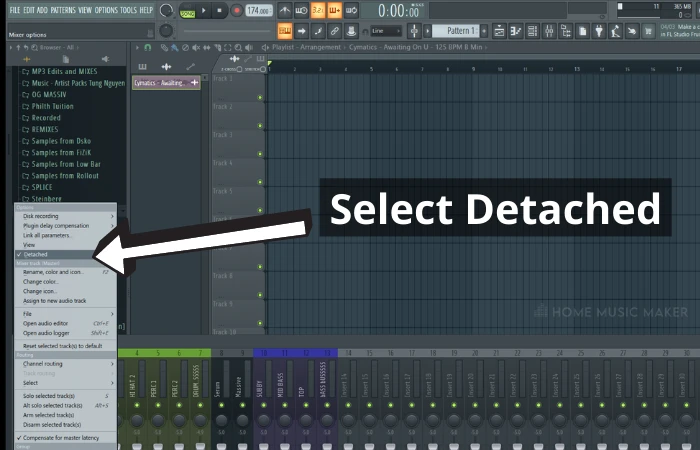This screenshot has height=450, width=700.
Task: Expand the Disk recording submenu
Action: pos(66,216)
